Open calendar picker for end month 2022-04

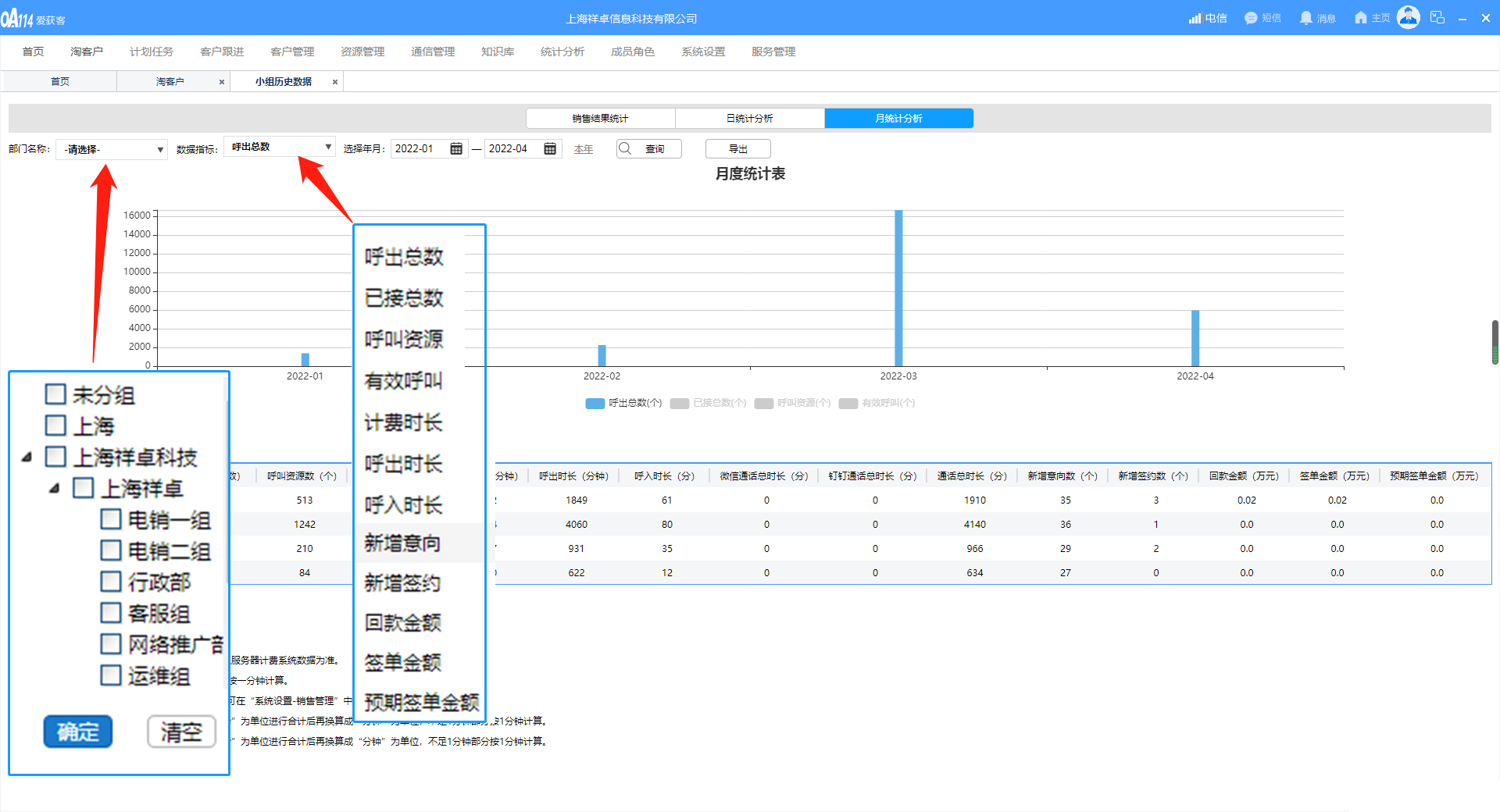coord(550,149)
